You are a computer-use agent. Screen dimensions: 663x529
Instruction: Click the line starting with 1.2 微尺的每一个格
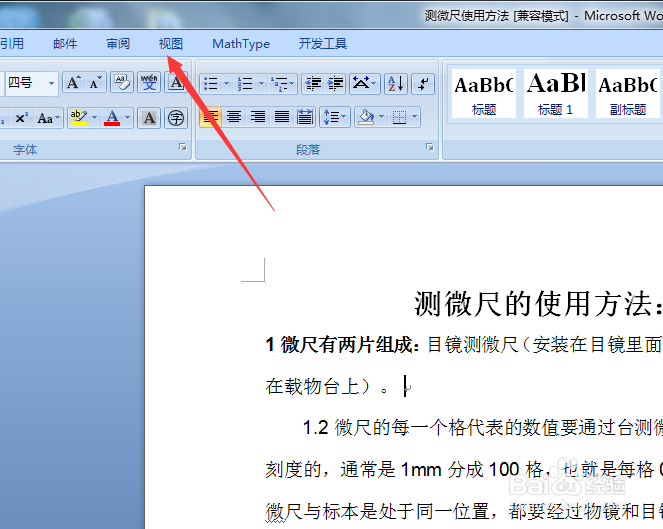click(x=482, y=427)
